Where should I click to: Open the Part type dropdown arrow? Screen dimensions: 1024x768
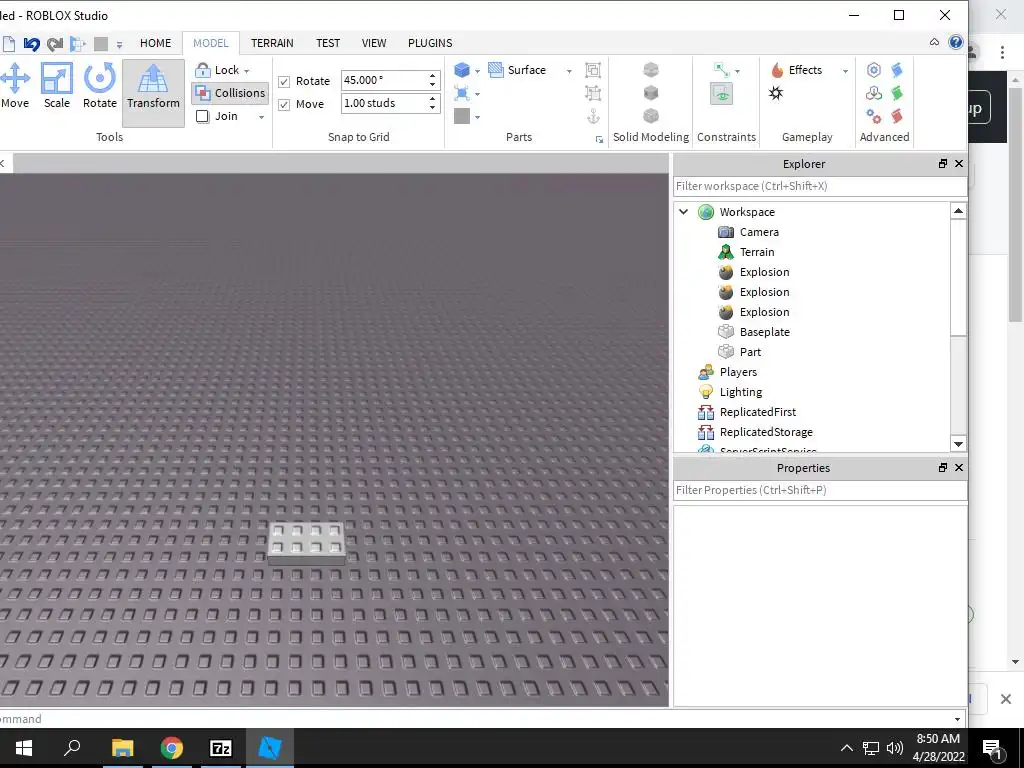tap(477, 71)
